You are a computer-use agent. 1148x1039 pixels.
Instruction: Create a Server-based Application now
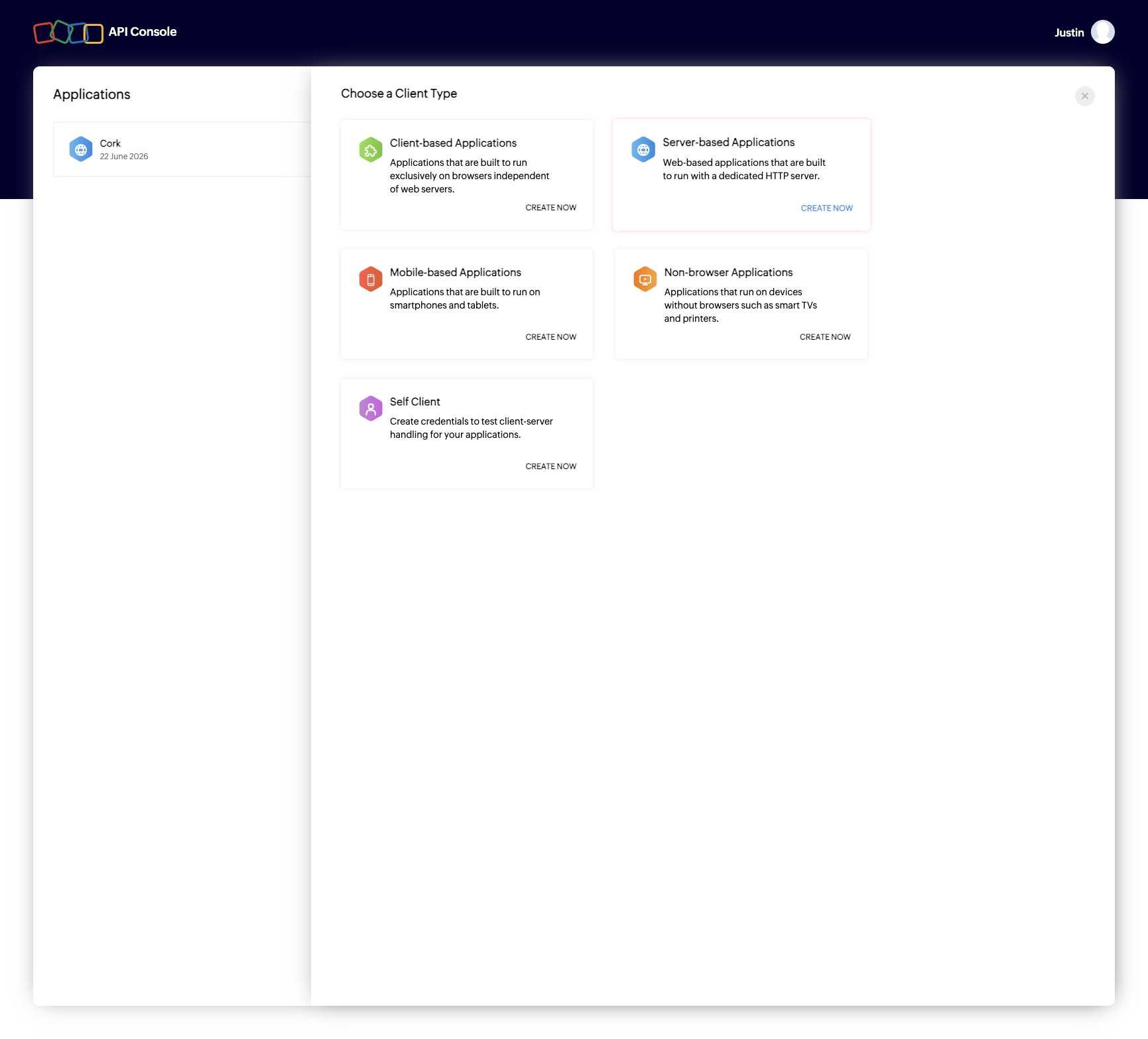coord(826,208)
